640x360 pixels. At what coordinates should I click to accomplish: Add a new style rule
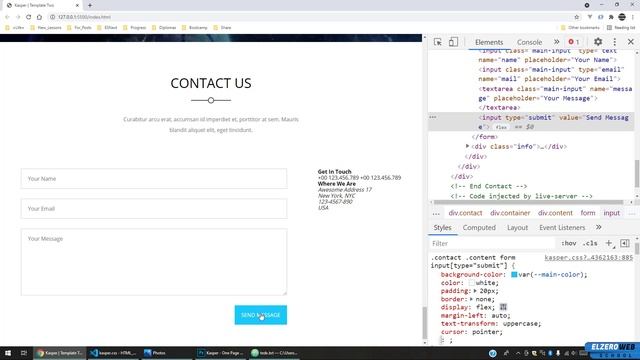609,243
